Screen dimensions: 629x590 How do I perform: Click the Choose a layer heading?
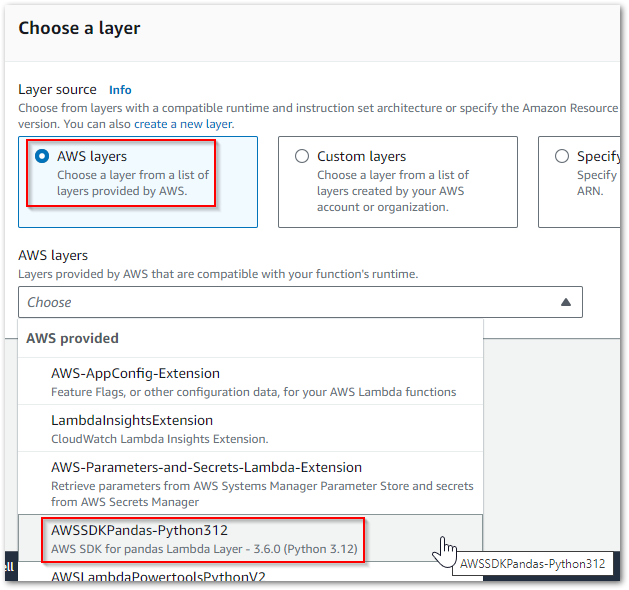point(79,28)
